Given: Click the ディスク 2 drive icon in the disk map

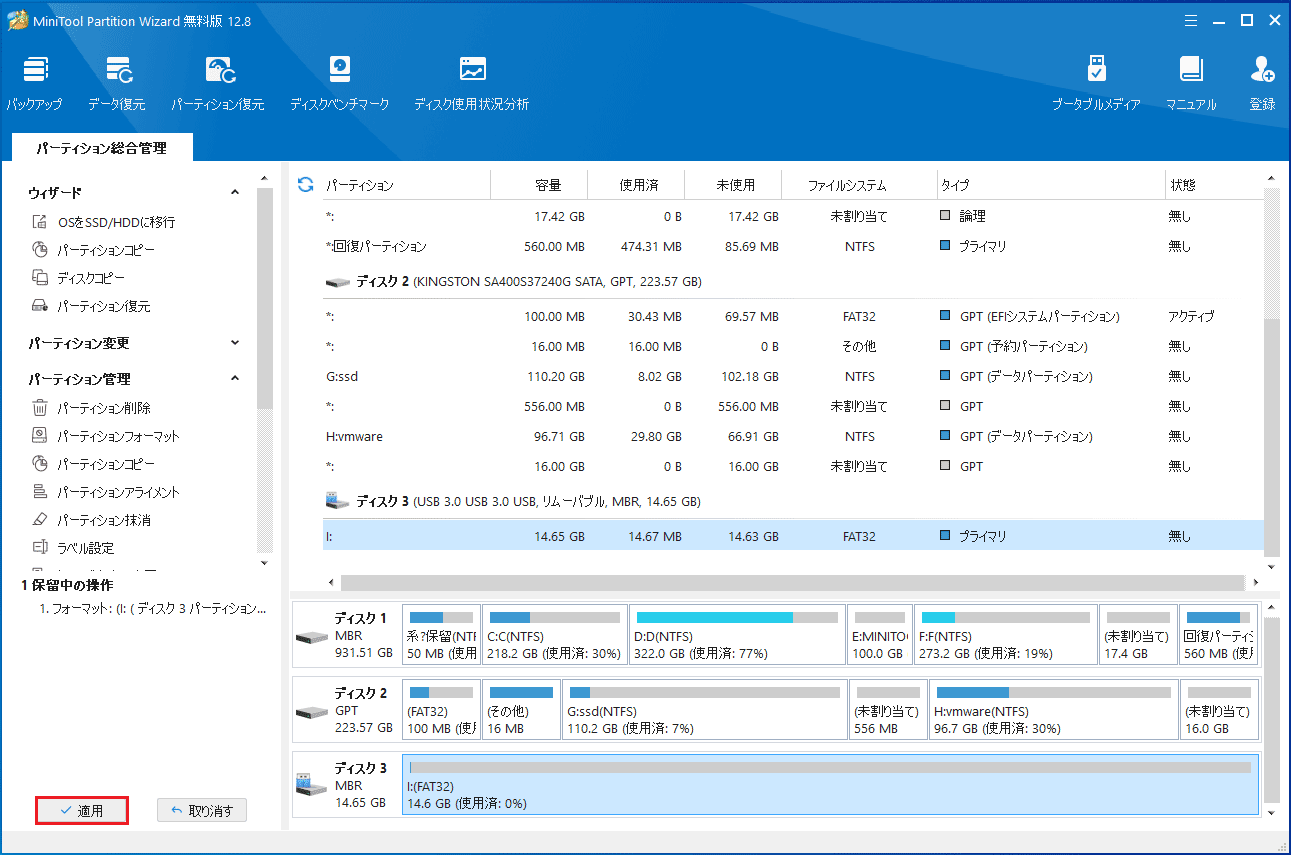Looking at the screenshot, I should click(311, 712).
